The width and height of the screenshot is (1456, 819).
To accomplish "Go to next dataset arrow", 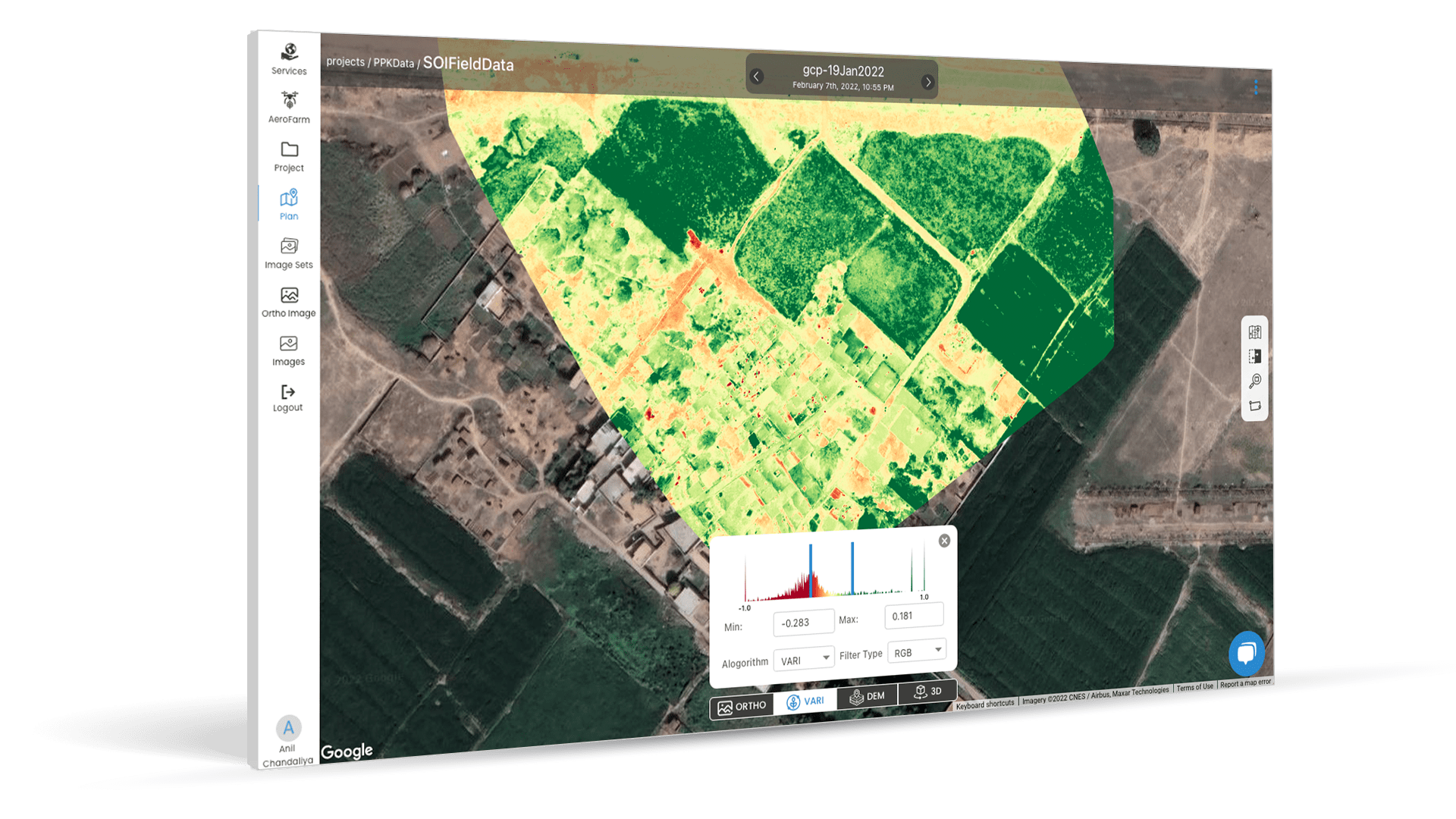I will pos(927,82).
